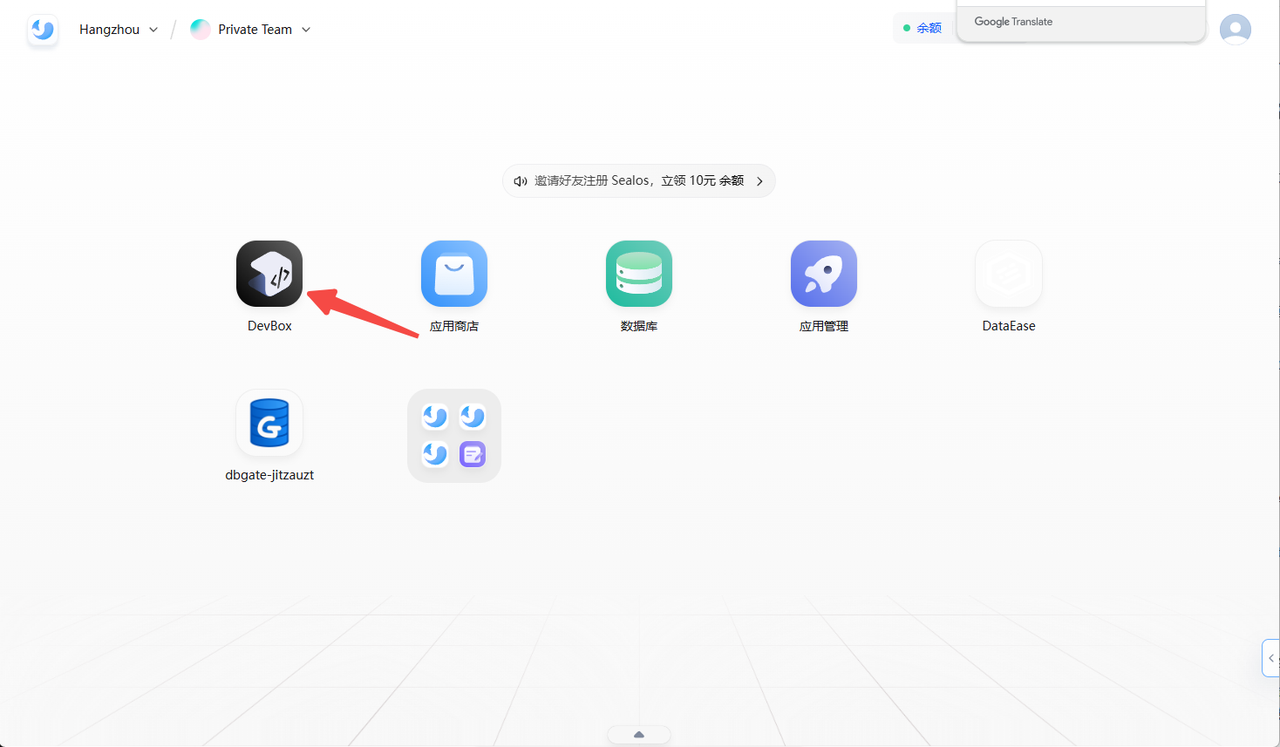The image size is (1280, 747).
Task: Click the 数据库 label text
Action: click(x=639, y=326)
